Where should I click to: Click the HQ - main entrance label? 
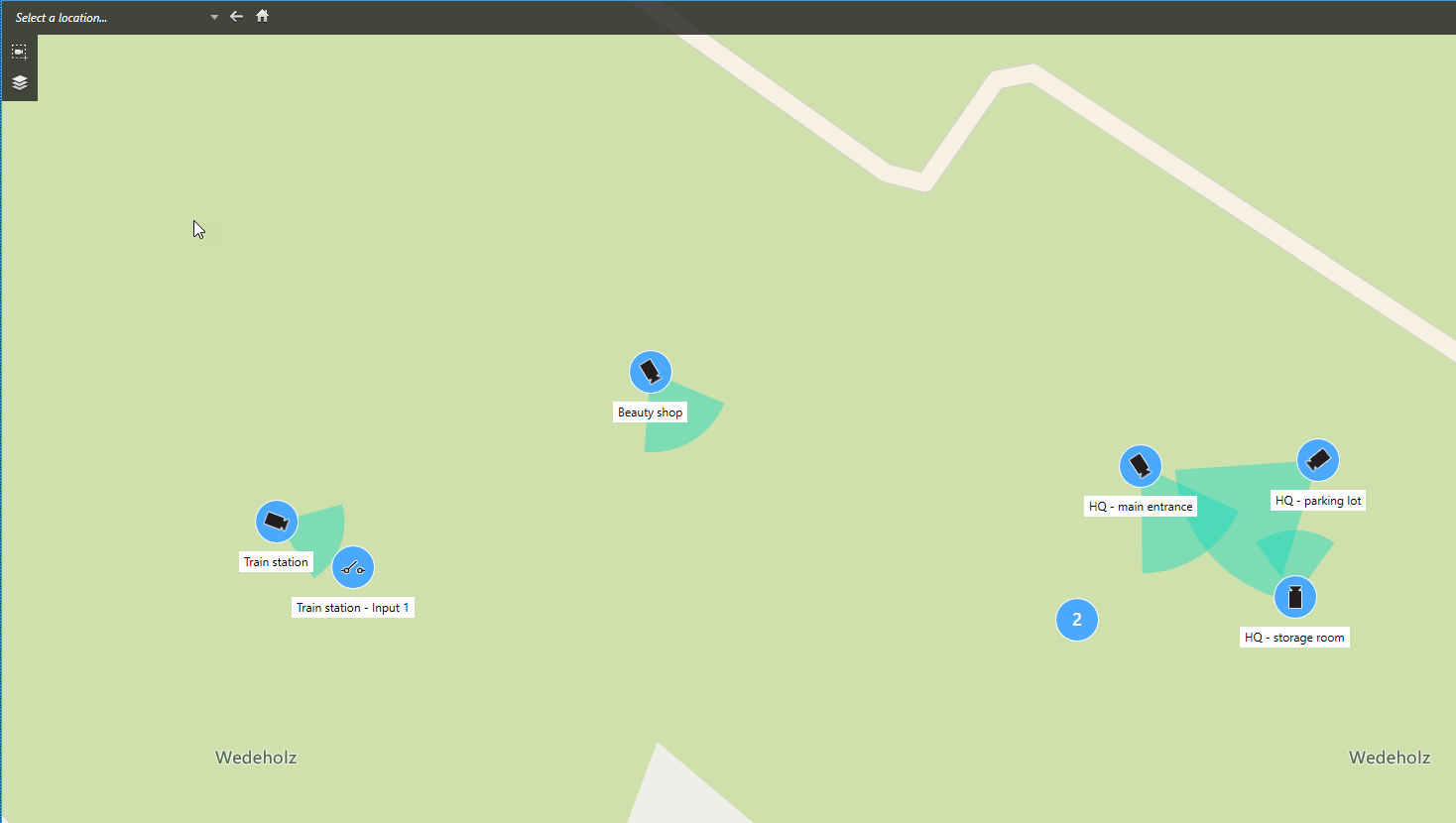click(x=1141, y=507)
